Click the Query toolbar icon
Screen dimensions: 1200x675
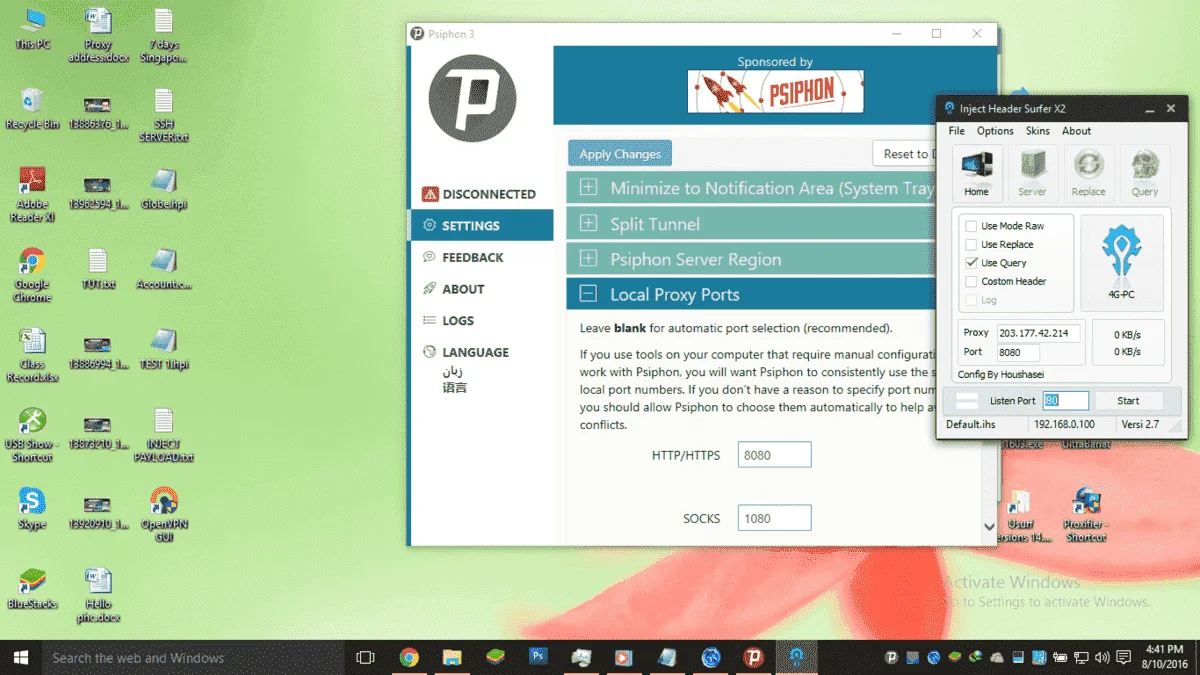coord(1144,174)
